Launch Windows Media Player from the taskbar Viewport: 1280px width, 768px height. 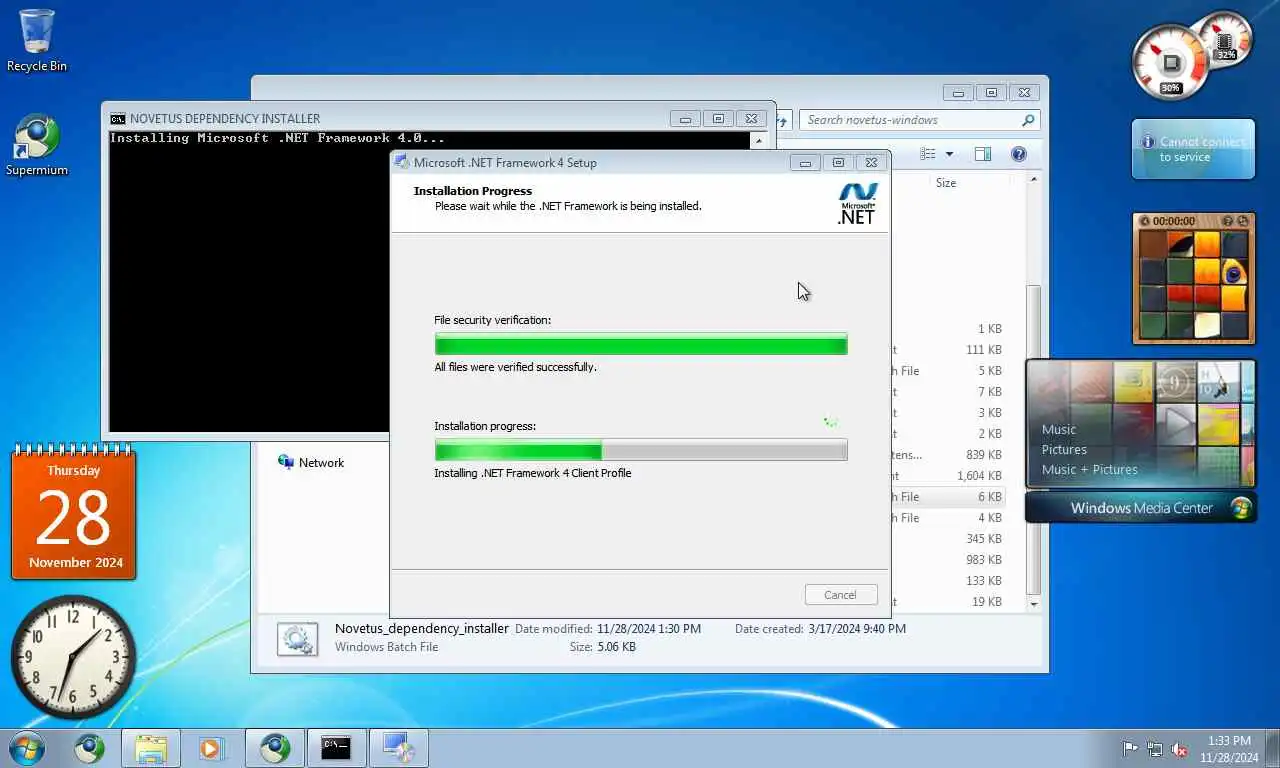point(211,748)
